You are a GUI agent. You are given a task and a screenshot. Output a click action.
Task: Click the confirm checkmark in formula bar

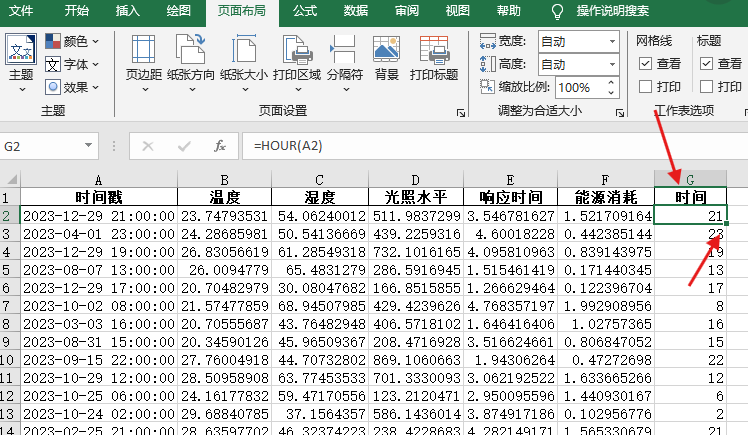pyautogui.click(x=184, y=146)
